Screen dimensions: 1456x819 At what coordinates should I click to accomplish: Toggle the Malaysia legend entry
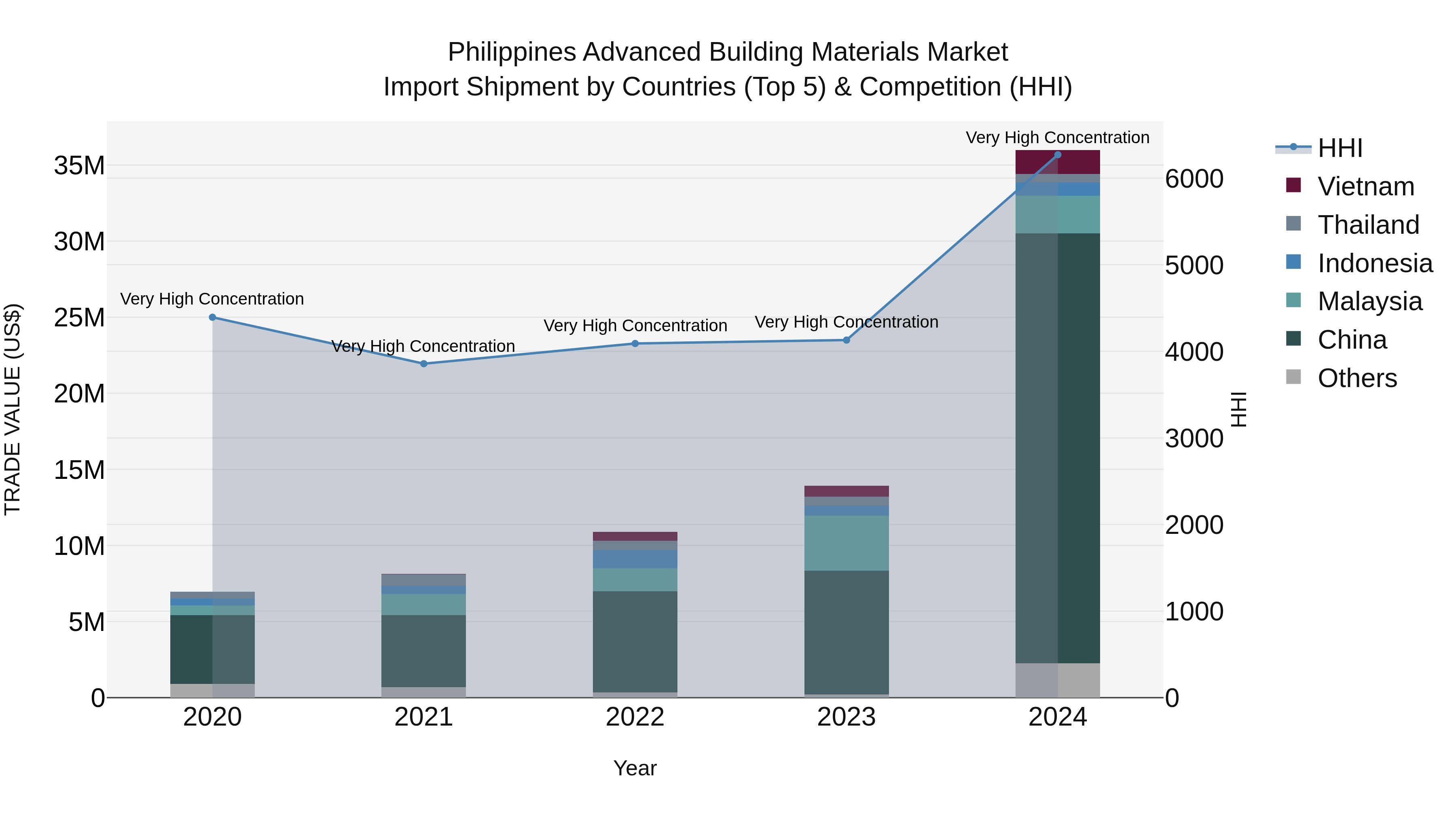click(1354, 301)
